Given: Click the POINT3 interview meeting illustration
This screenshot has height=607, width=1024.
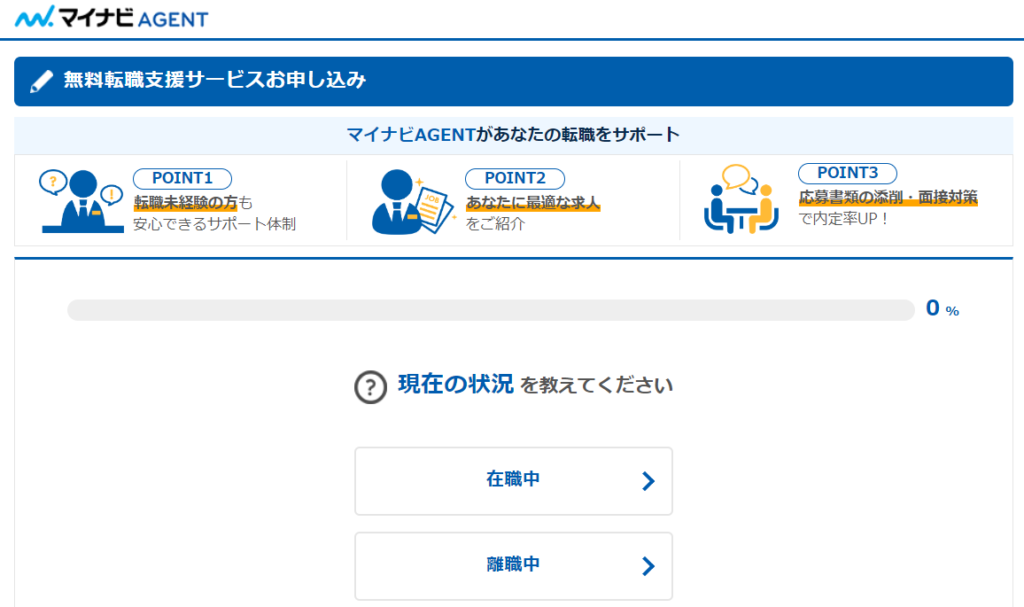Looking at the screenshot, I should coord(741,199).
